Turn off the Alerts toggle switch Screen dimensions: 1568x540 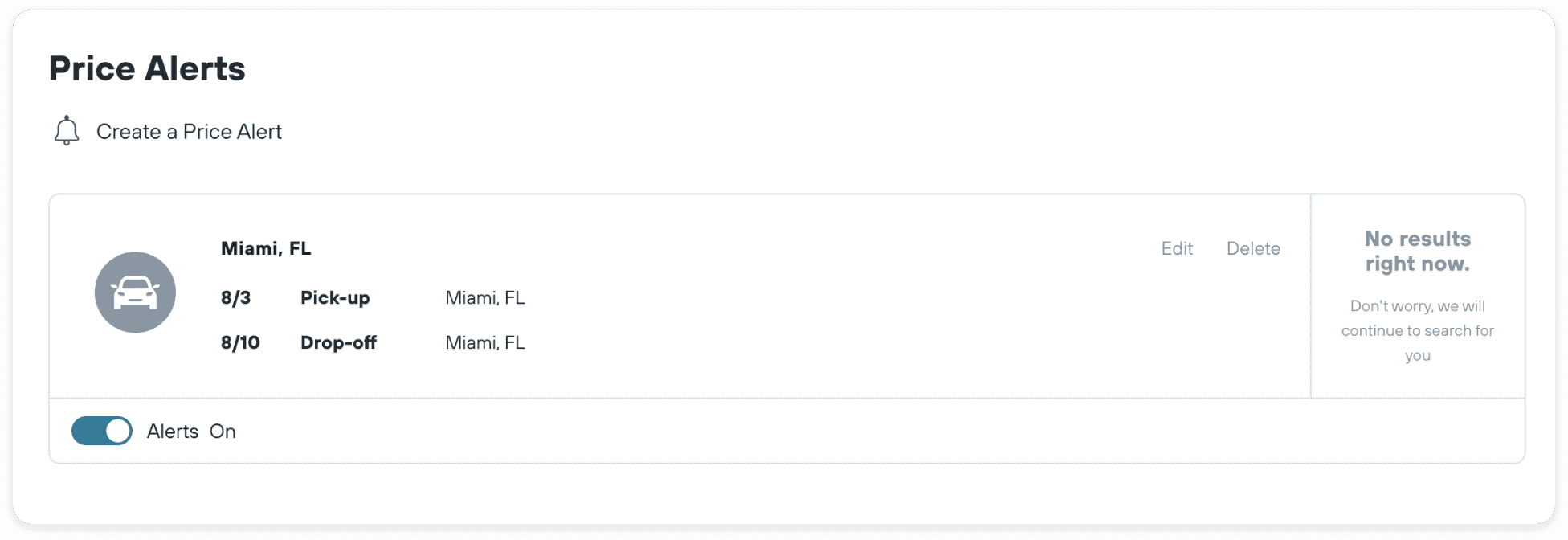click(102, 431)
